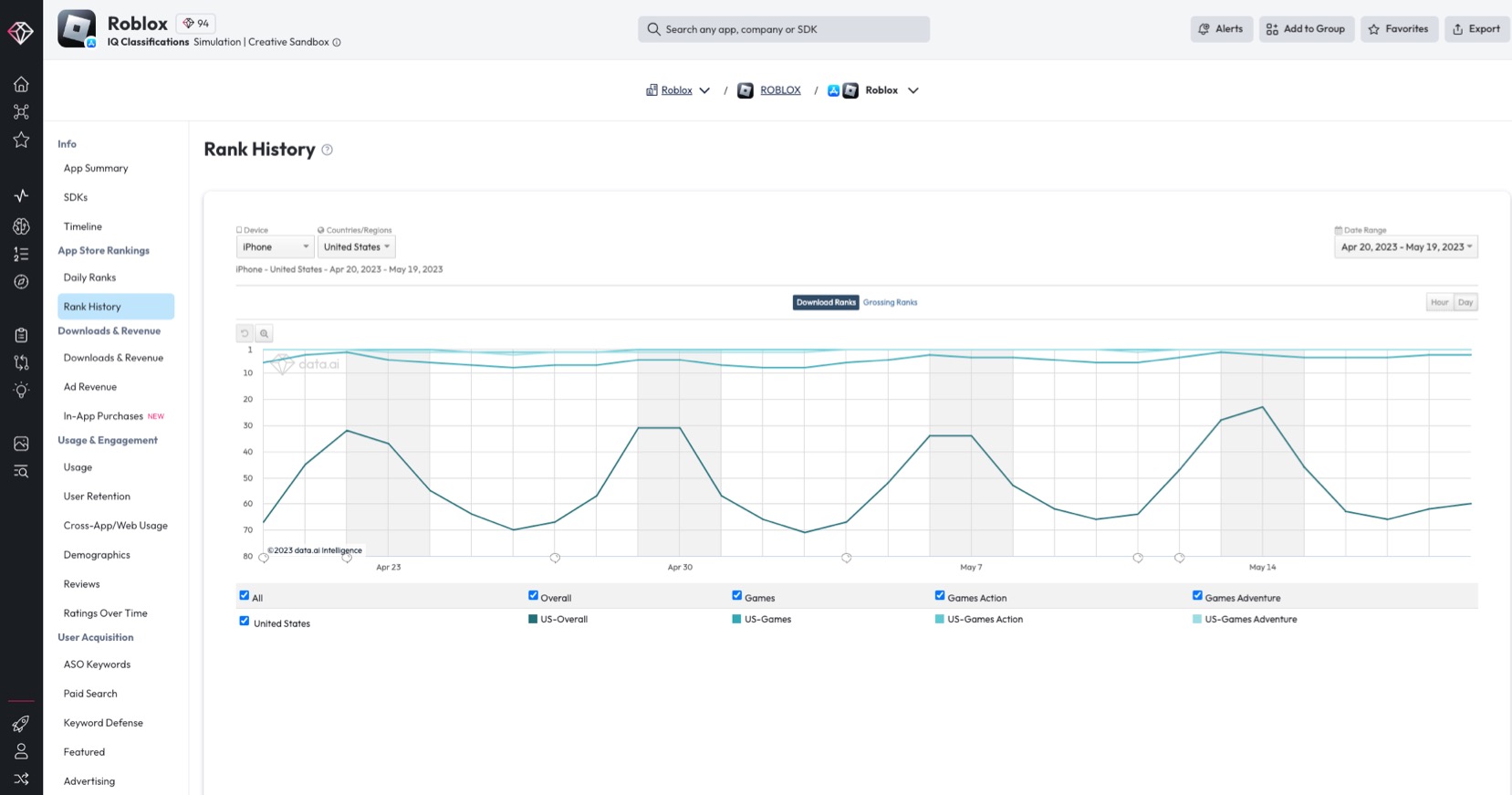Toggle the Games Action checkbox
Viewport: 1512px width, 795px height.
click(x=940, y=596)
